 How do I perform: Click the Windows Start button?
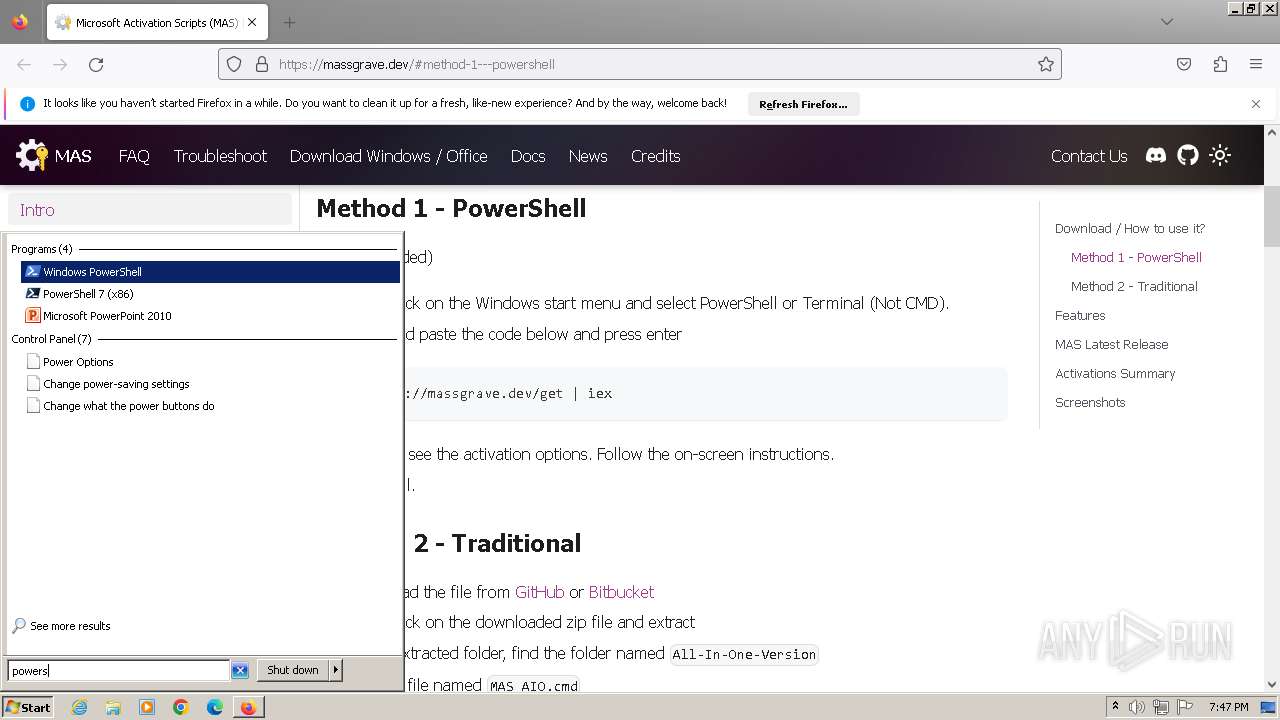tap(27, 707)
